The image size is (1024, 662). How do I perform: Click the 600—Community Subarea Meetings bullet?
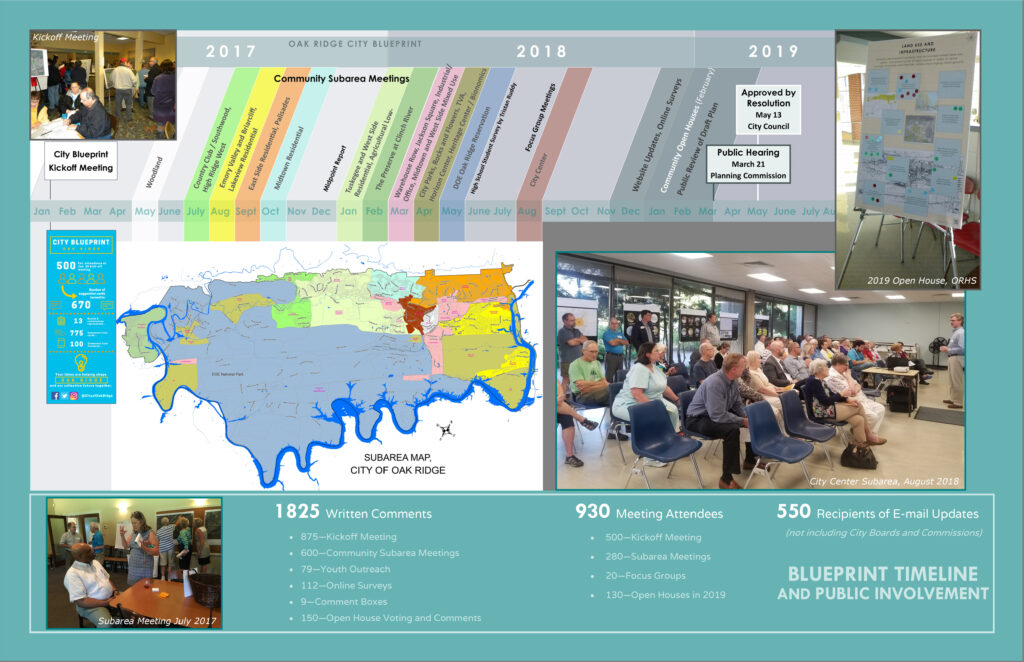point(379,553)
